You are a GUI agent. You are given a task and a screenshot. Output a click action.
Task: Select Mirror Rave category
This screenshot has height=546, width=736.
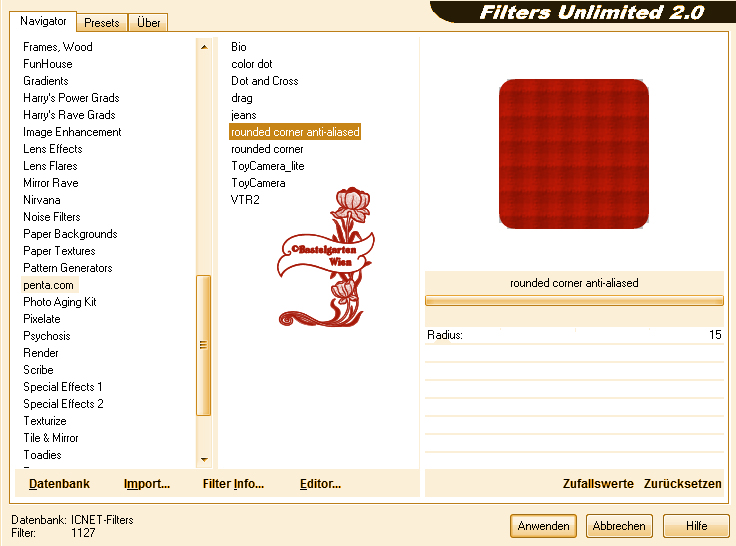51,183
